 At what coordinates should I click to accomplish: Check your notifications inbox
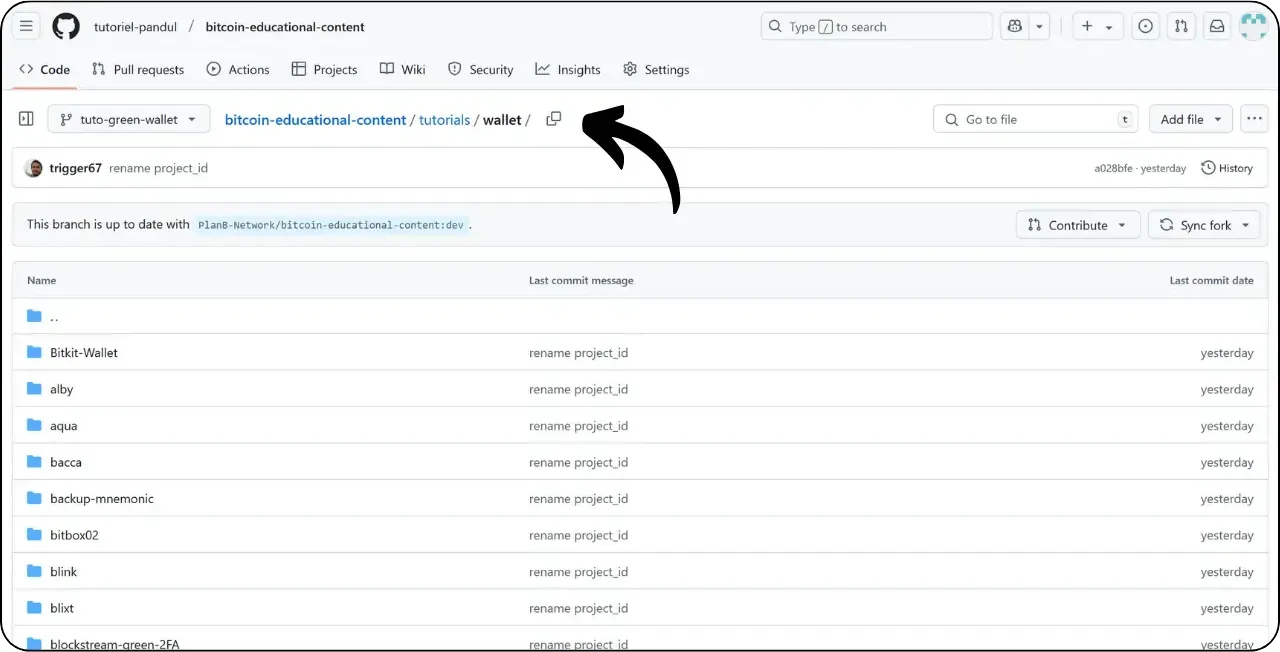pos(1216,26)
